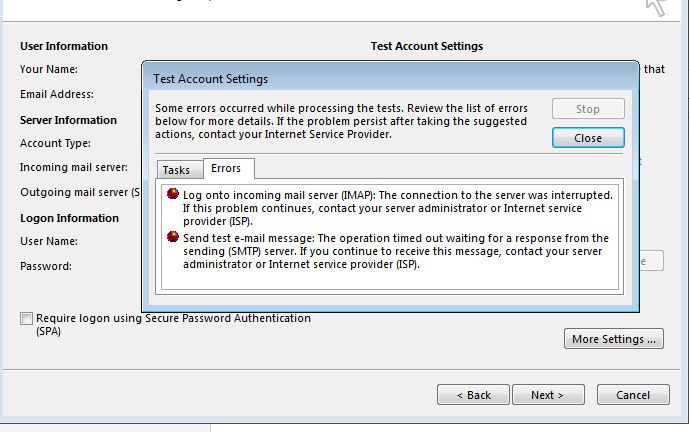Image resolution: width=690 pixels, height=432 pixels.
Task: Click the red error icon beside IMAP logon error
Action: [173, 195]
